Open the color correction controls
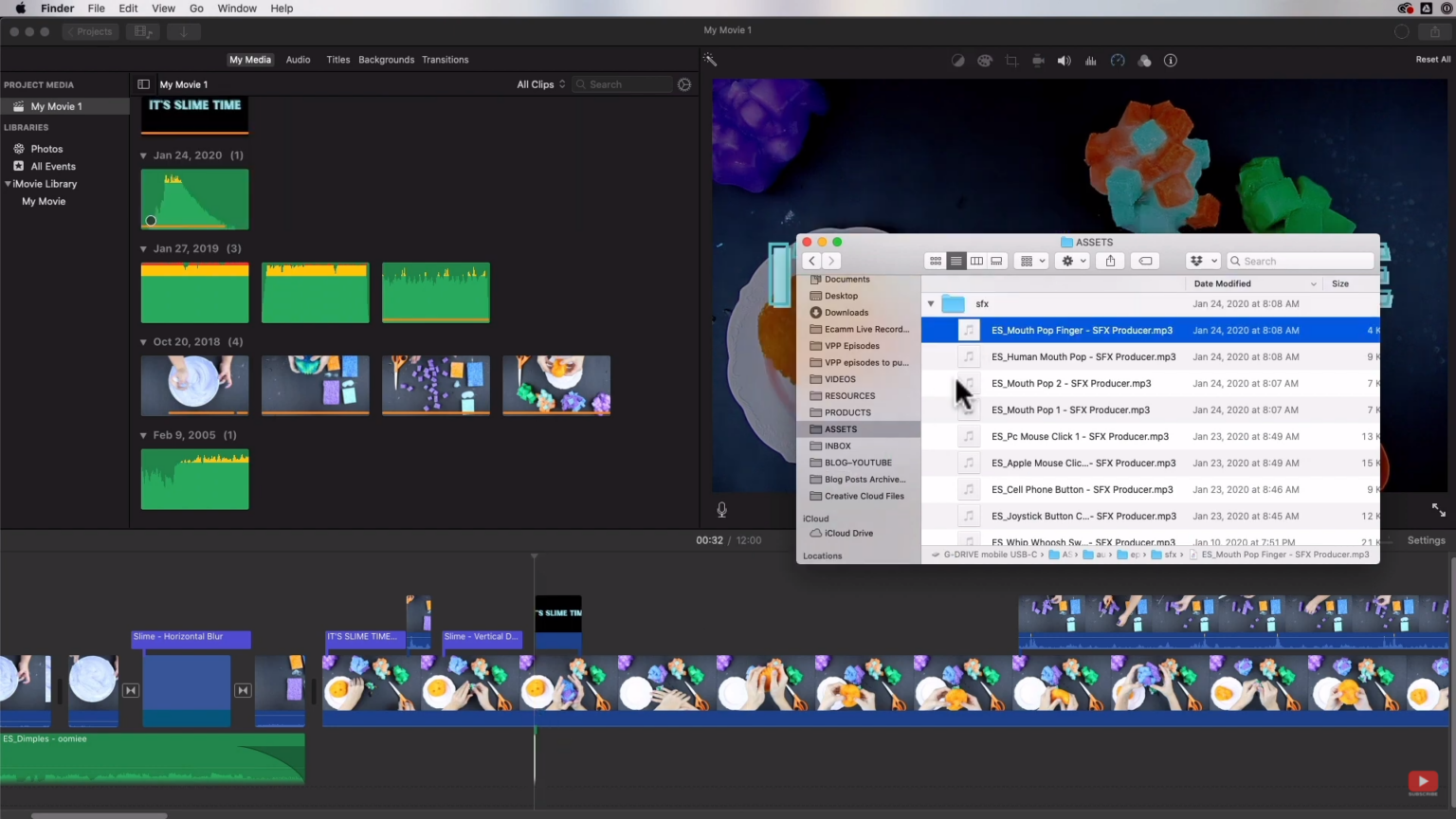This screenshot has height=819, width=1456. [985, 60]
